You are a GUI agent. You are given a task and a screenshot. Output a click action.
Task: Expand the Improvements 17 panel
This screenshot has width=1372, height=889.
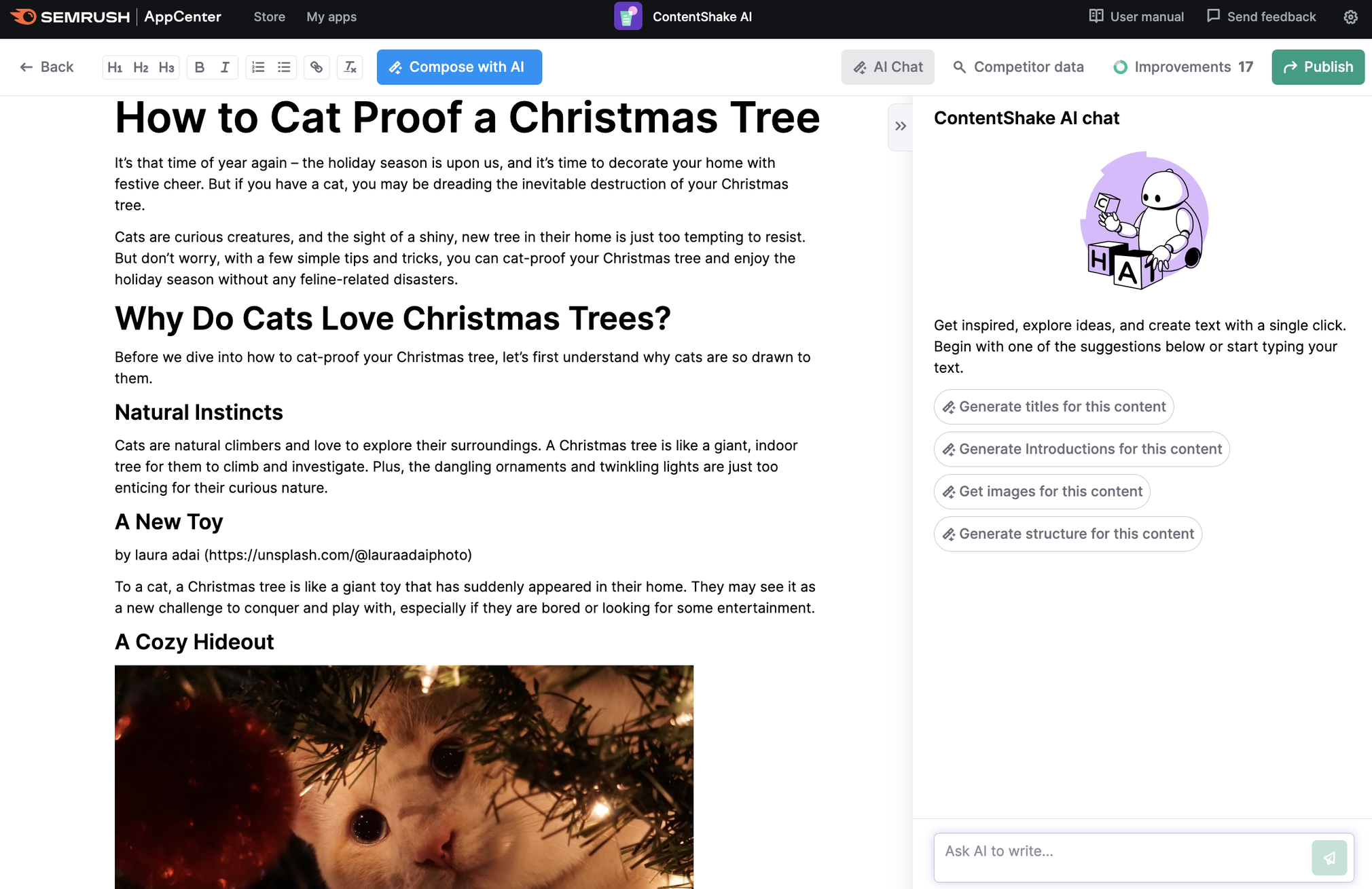point(1182,67)
